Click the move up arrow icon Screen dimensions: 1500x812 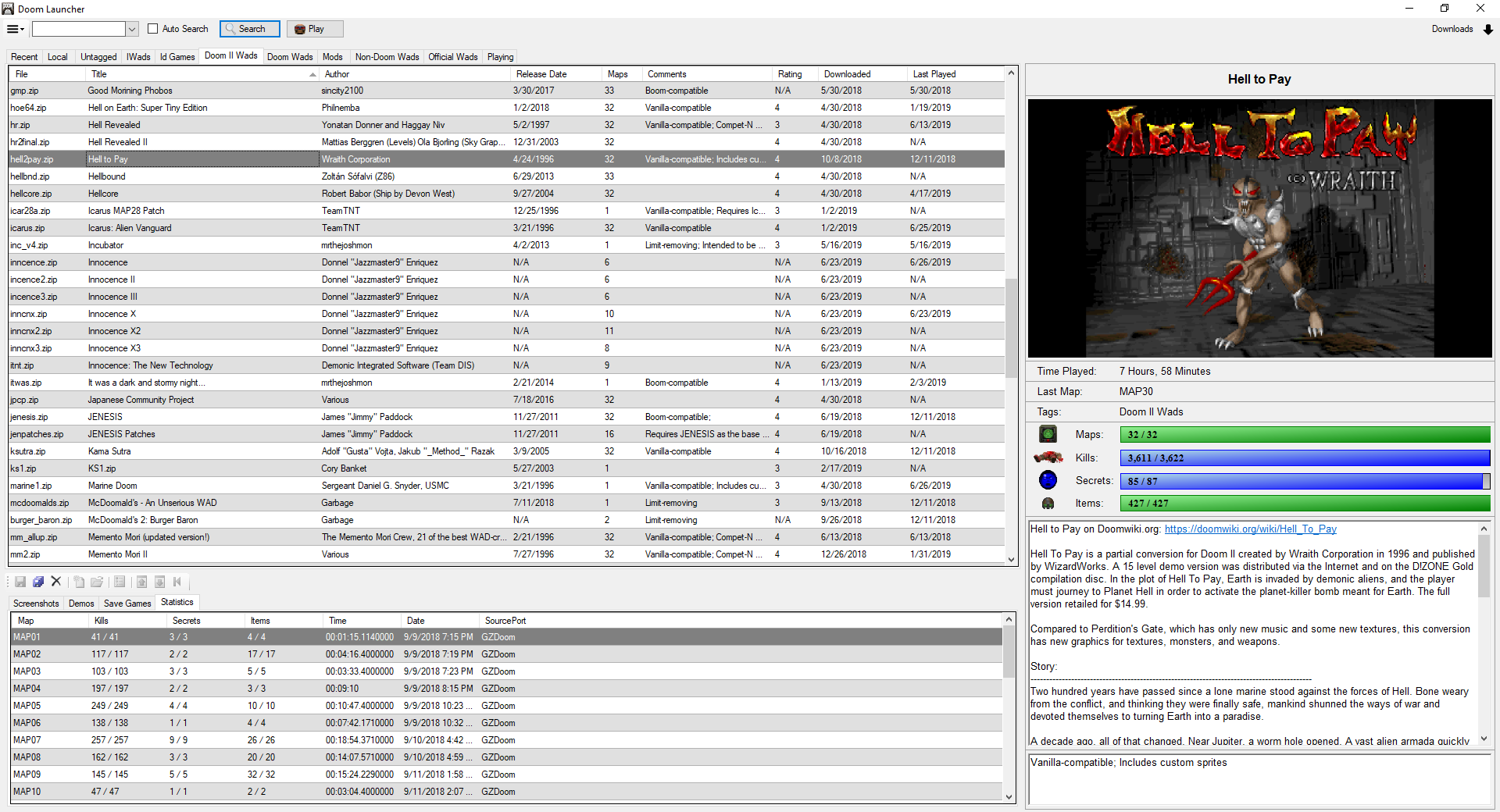141,582
